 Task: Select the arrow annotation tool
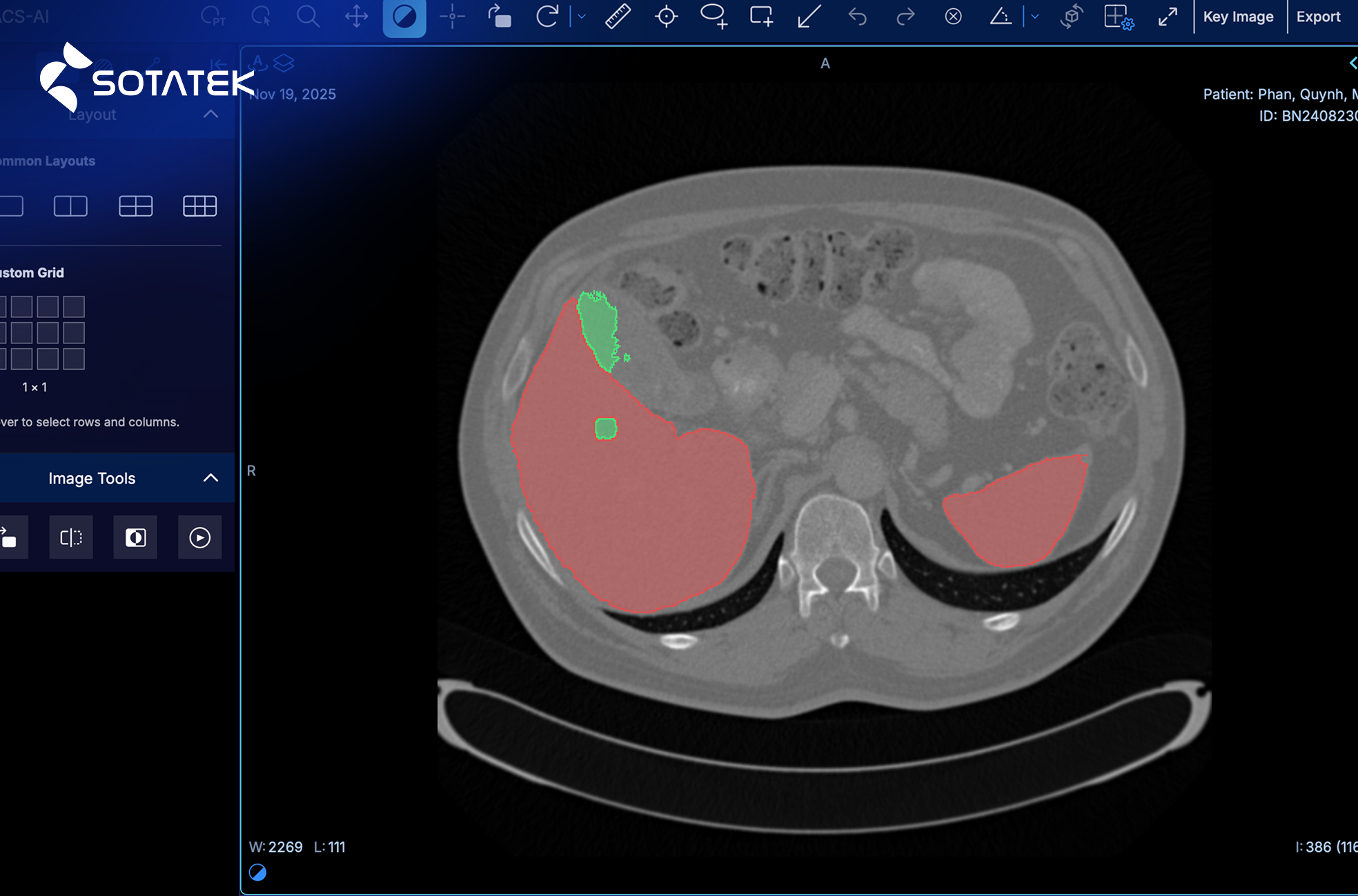809,17
